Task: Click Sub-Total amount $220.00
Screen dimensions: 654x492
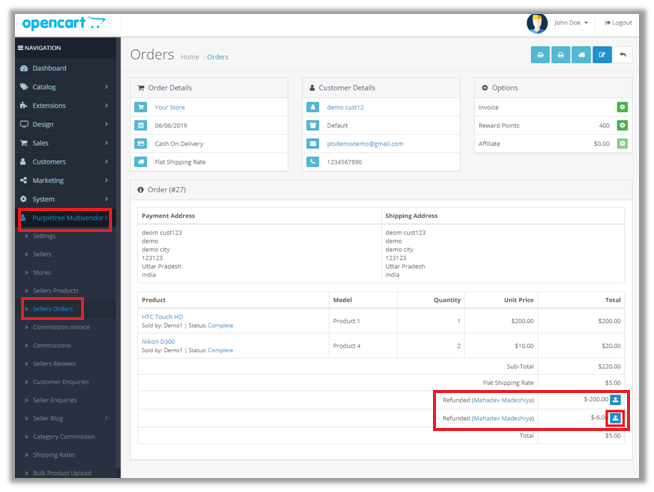Action: pos(609,366)
